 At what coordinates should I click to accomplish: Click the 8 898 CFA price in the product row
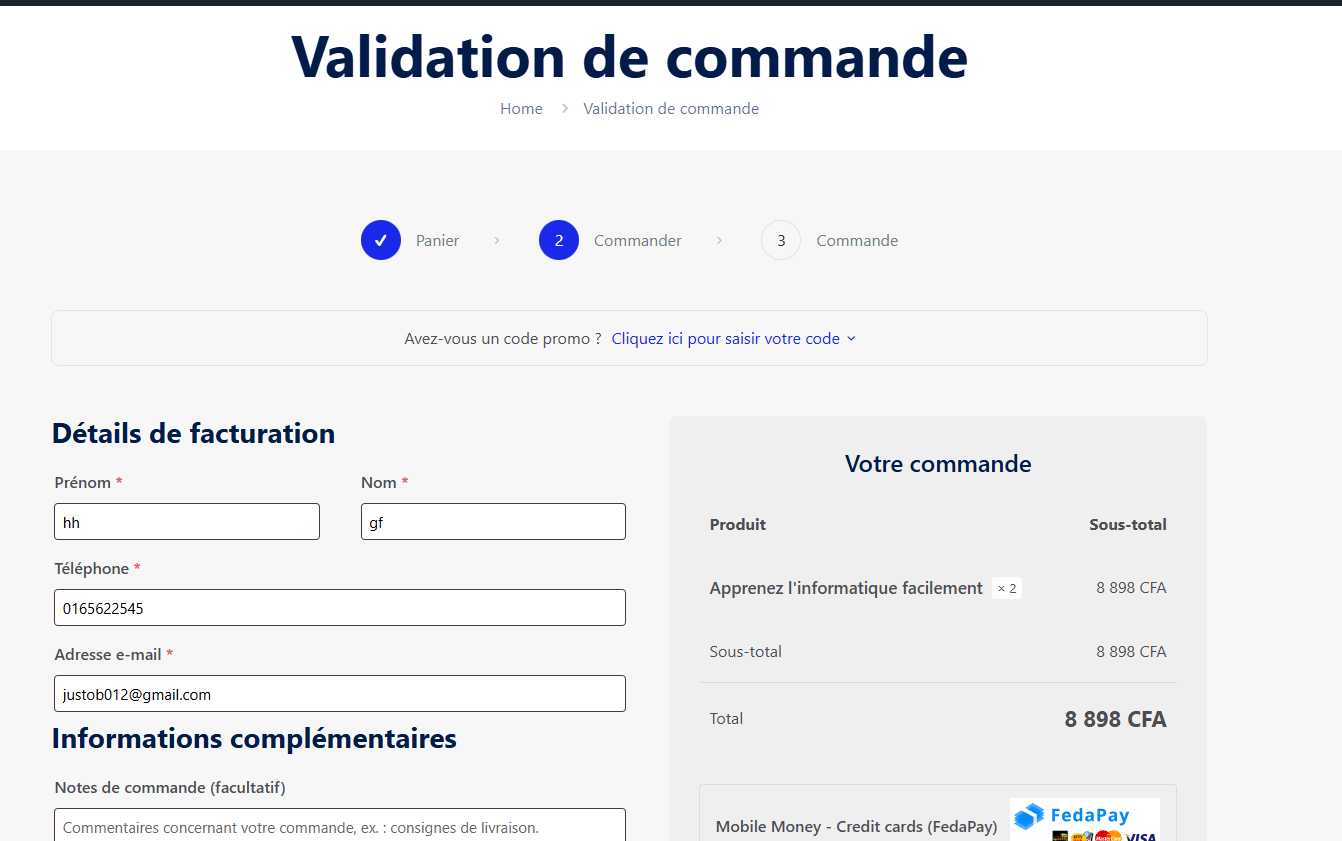point(1131,587)
